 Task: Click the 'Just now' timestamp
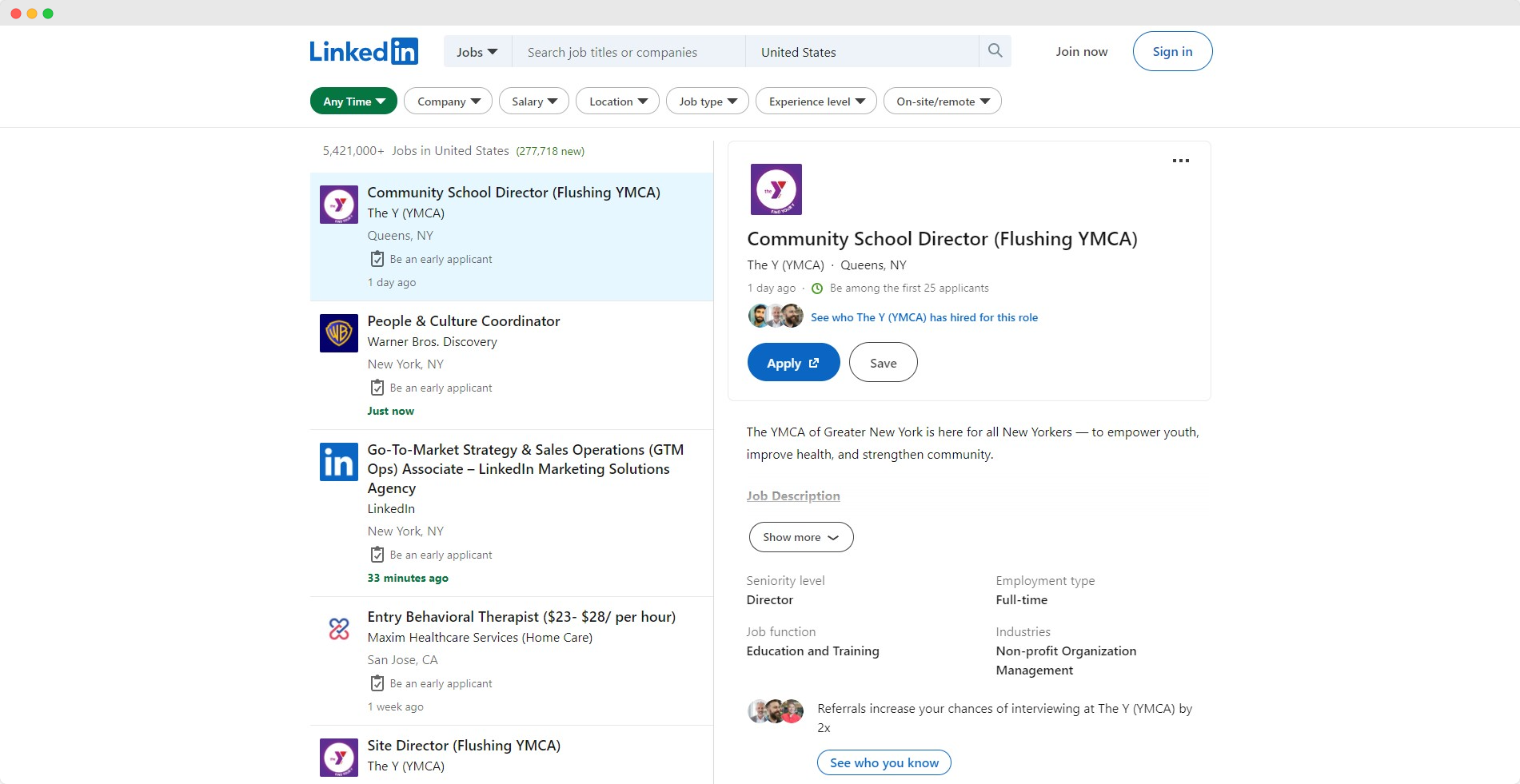pyautogui.click(x=390, y=411)
